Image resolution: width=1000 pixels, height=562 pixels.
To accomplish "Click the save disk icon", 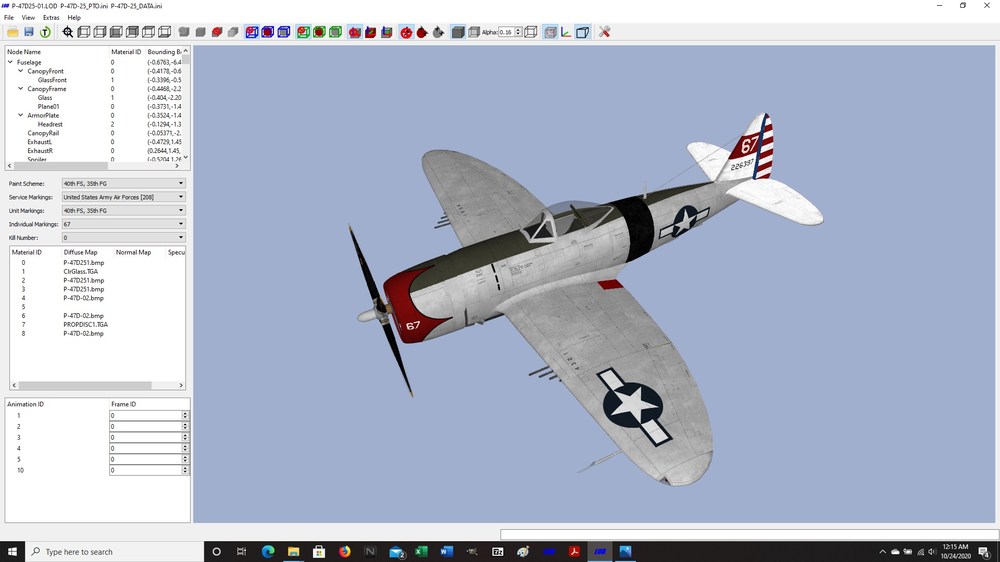I will pyautogui.click(x=29, y=32).
